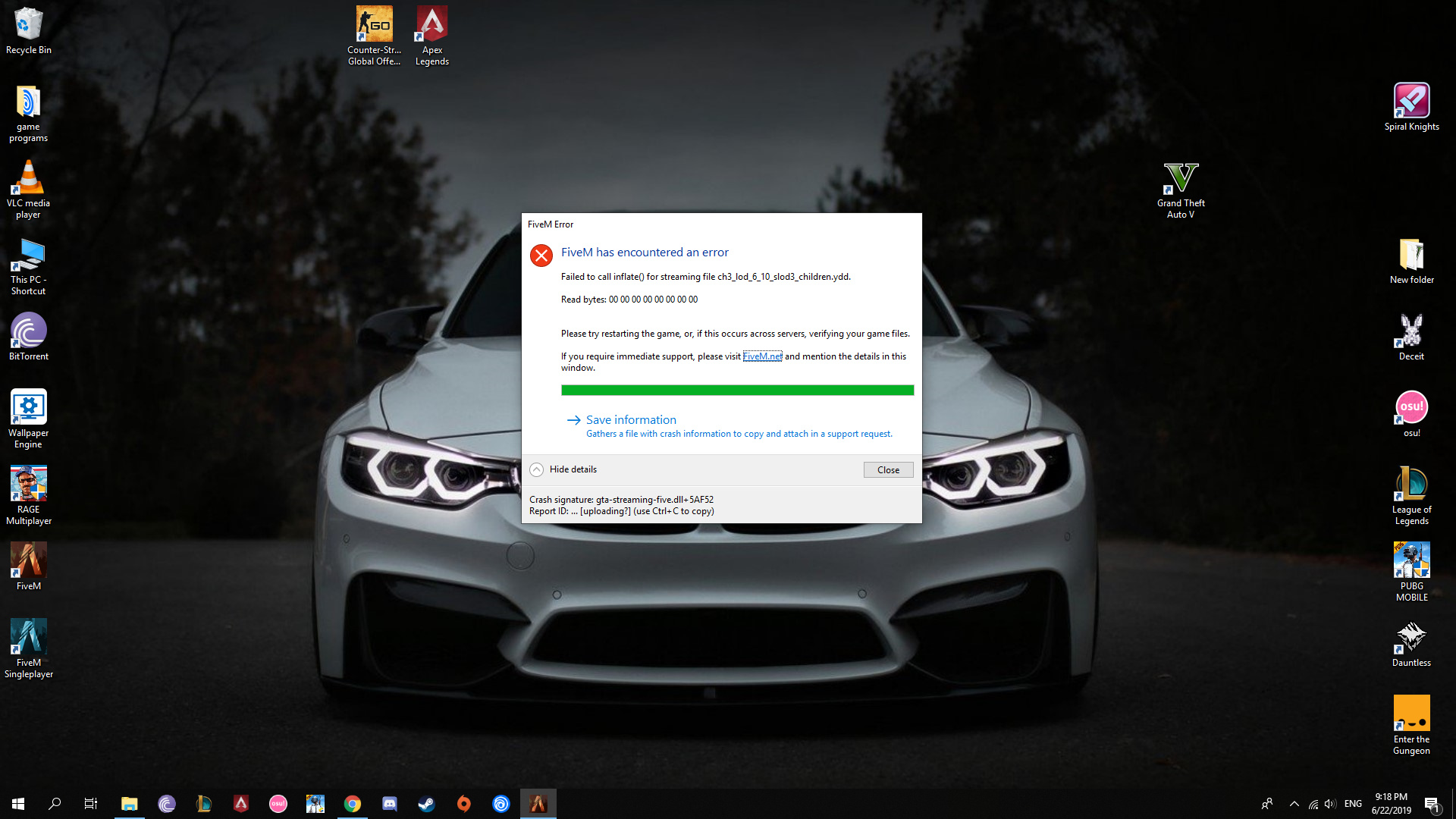
Task: Select the PUBG MOBILE desktop icon
Action: pyautogui.click(x=1411, y=572)
